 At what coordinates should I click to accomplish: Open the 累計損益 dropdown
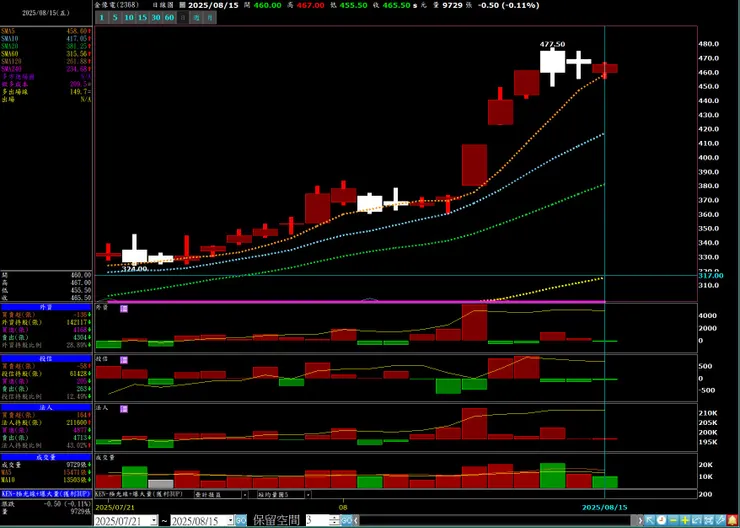[244, 494]
